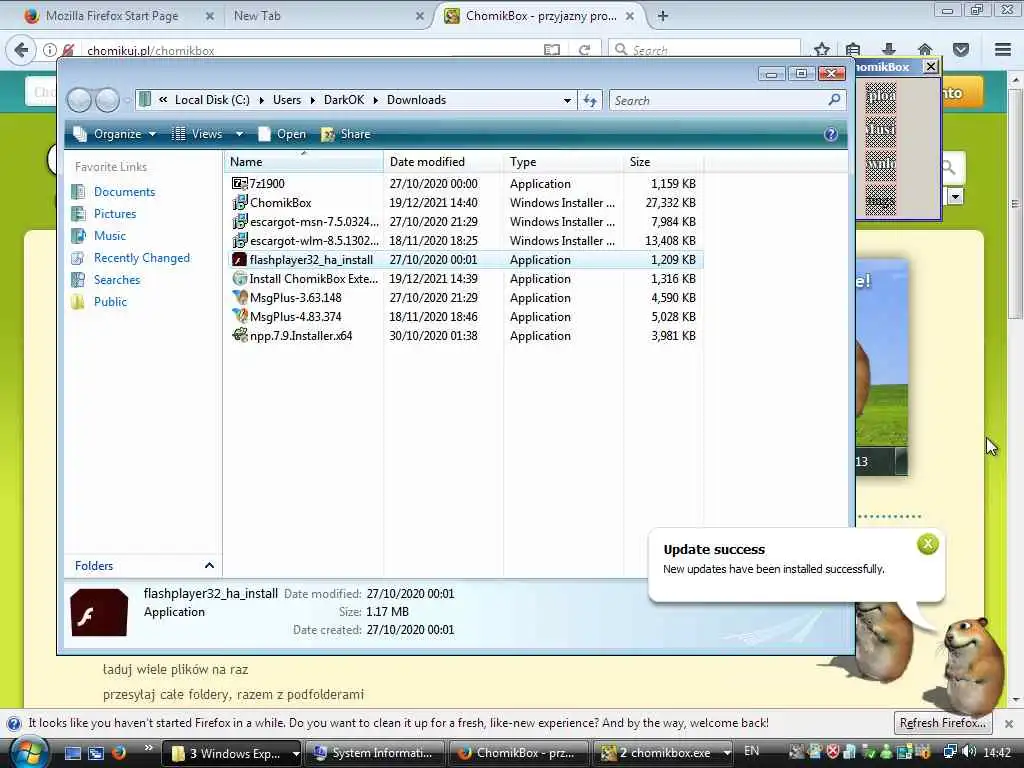
Task: Show site information icon in URL bar
Action: pos(50,50)
